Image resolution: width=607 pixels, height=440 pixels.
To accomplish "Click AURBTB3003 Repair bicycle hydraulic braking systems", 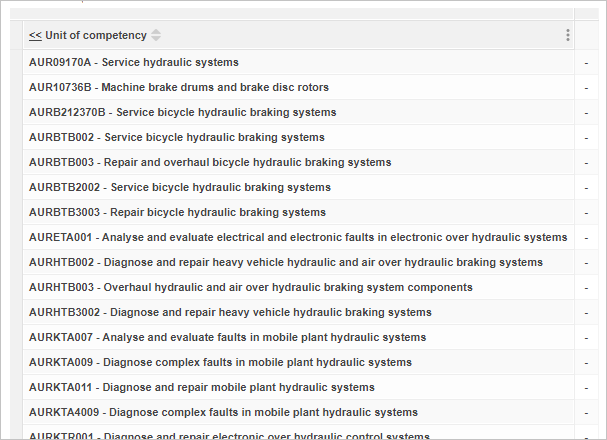I will (177, 212).
